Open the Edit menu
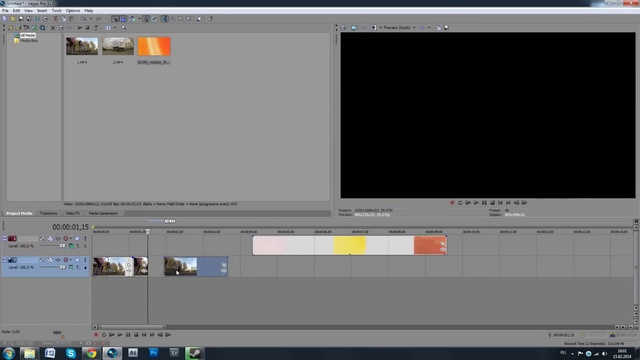The image size is (640, 360). pos(16,11)
